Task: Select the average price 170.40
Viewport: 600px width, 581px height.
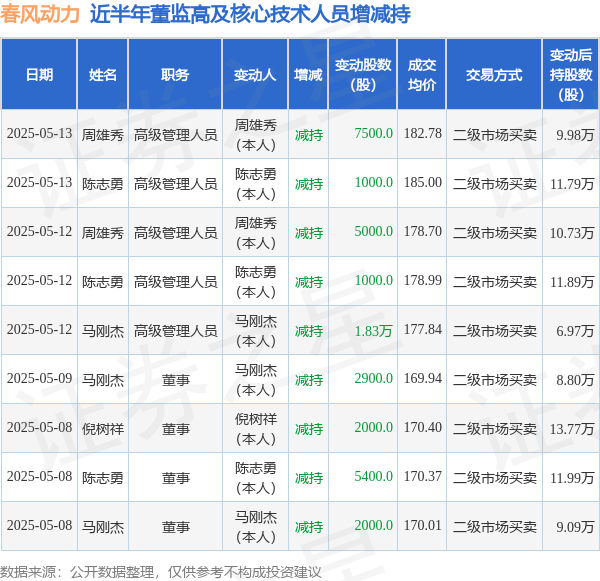Action: (x=423, y=428)
